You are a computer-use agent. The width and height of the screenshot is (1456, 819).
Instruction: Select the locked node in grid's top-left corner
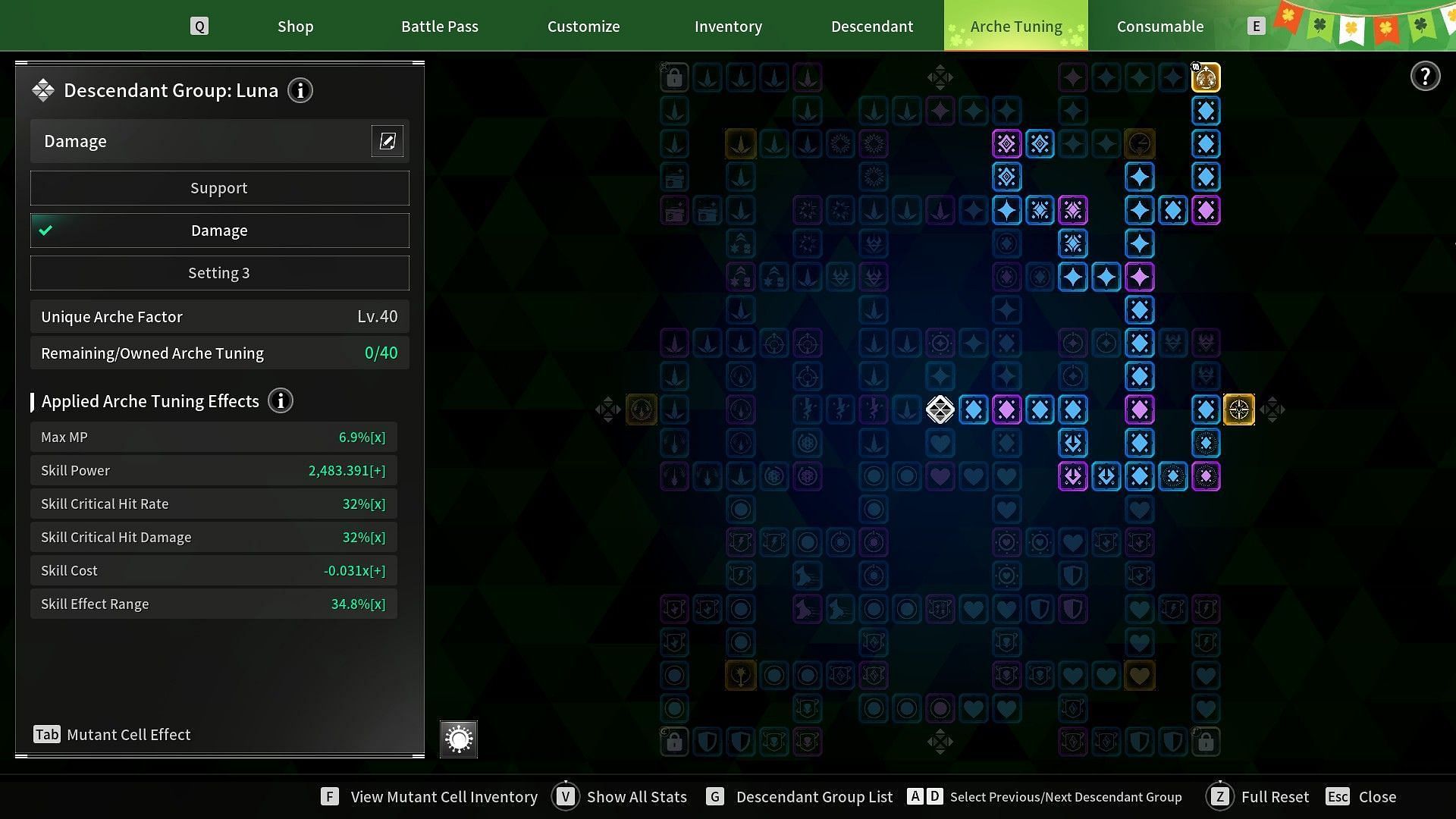click(x=674, y=77)
